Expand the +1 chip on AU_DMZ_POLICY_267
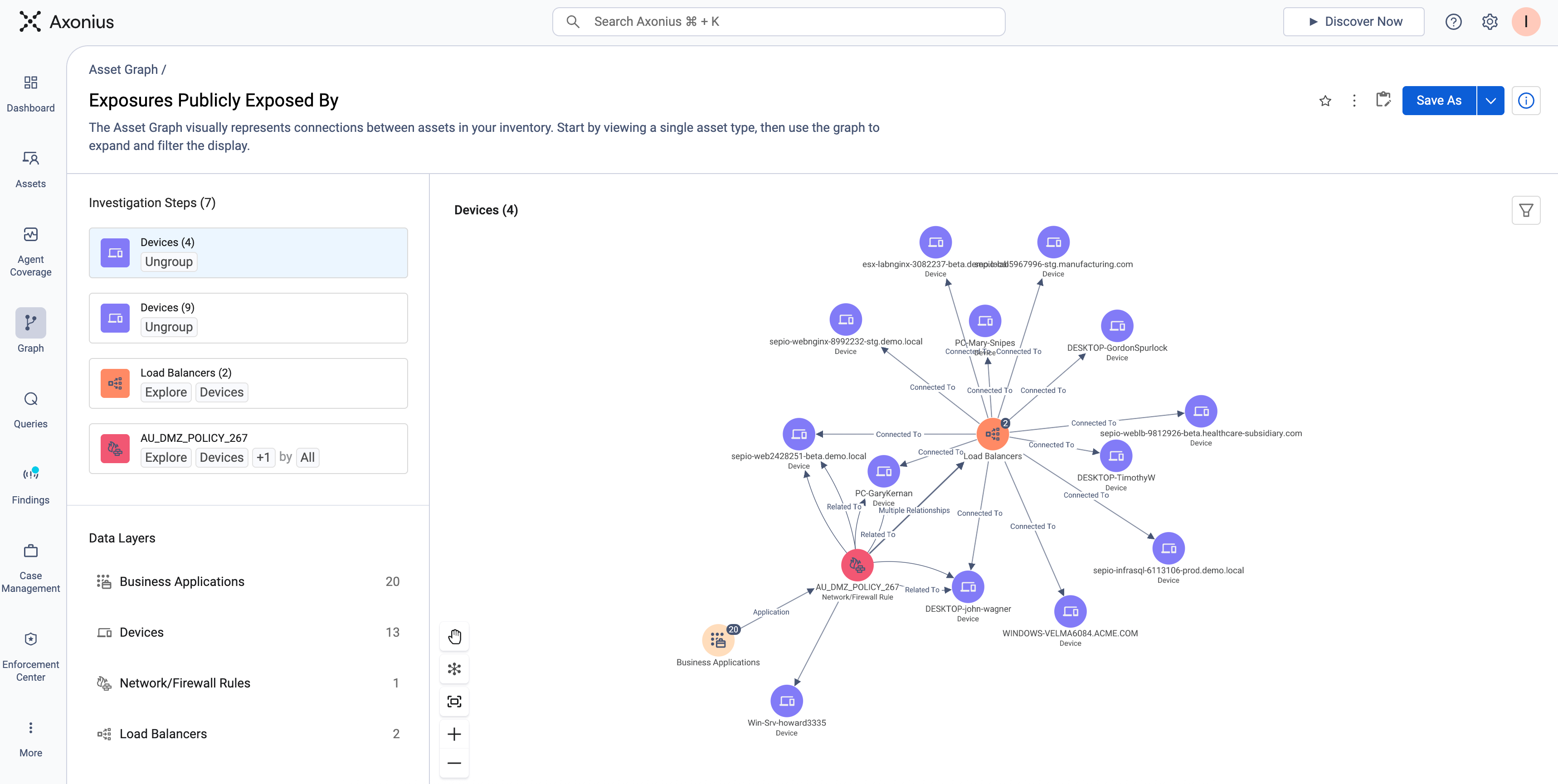 (263, 458)
